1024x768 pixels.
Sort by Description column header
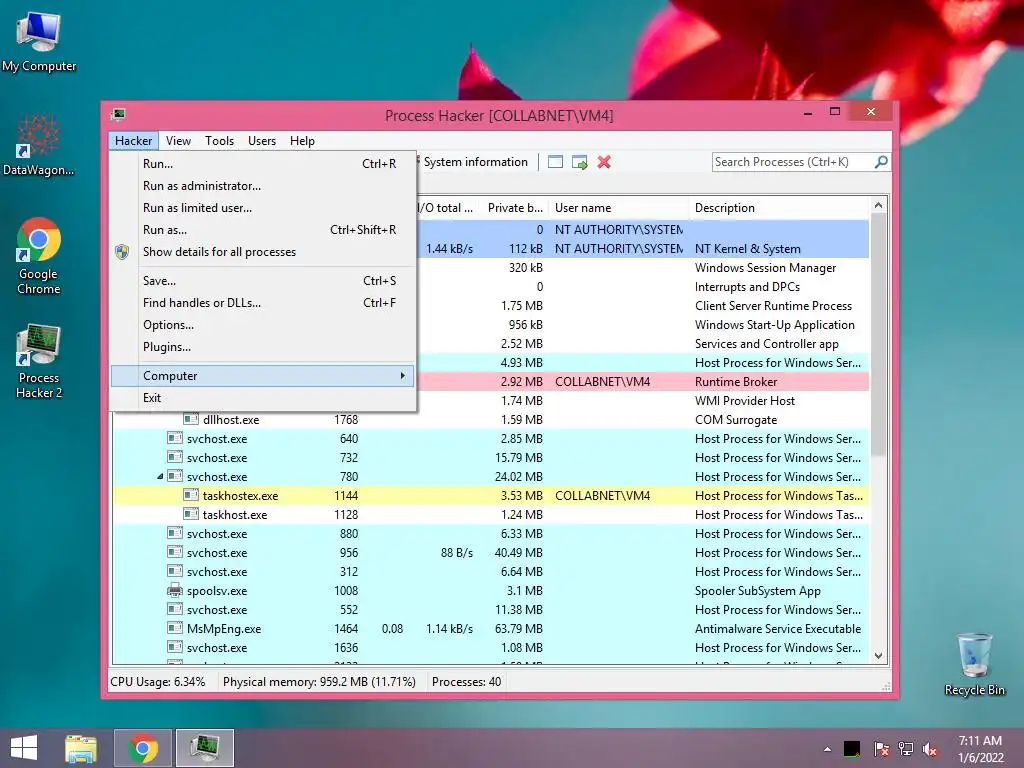[780, 208]
